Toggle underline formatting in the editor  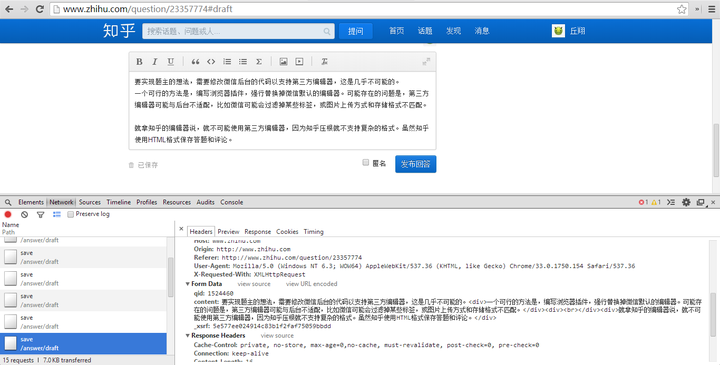(x=170, y=62)
